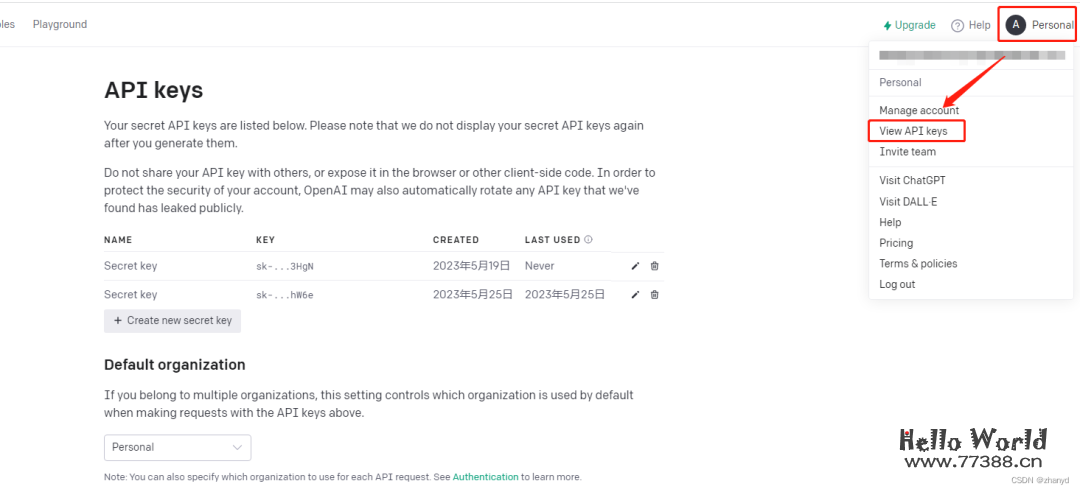
Task: Click the info icon beside Last Used
Action: pyautogui.click(x=588, y=240)
